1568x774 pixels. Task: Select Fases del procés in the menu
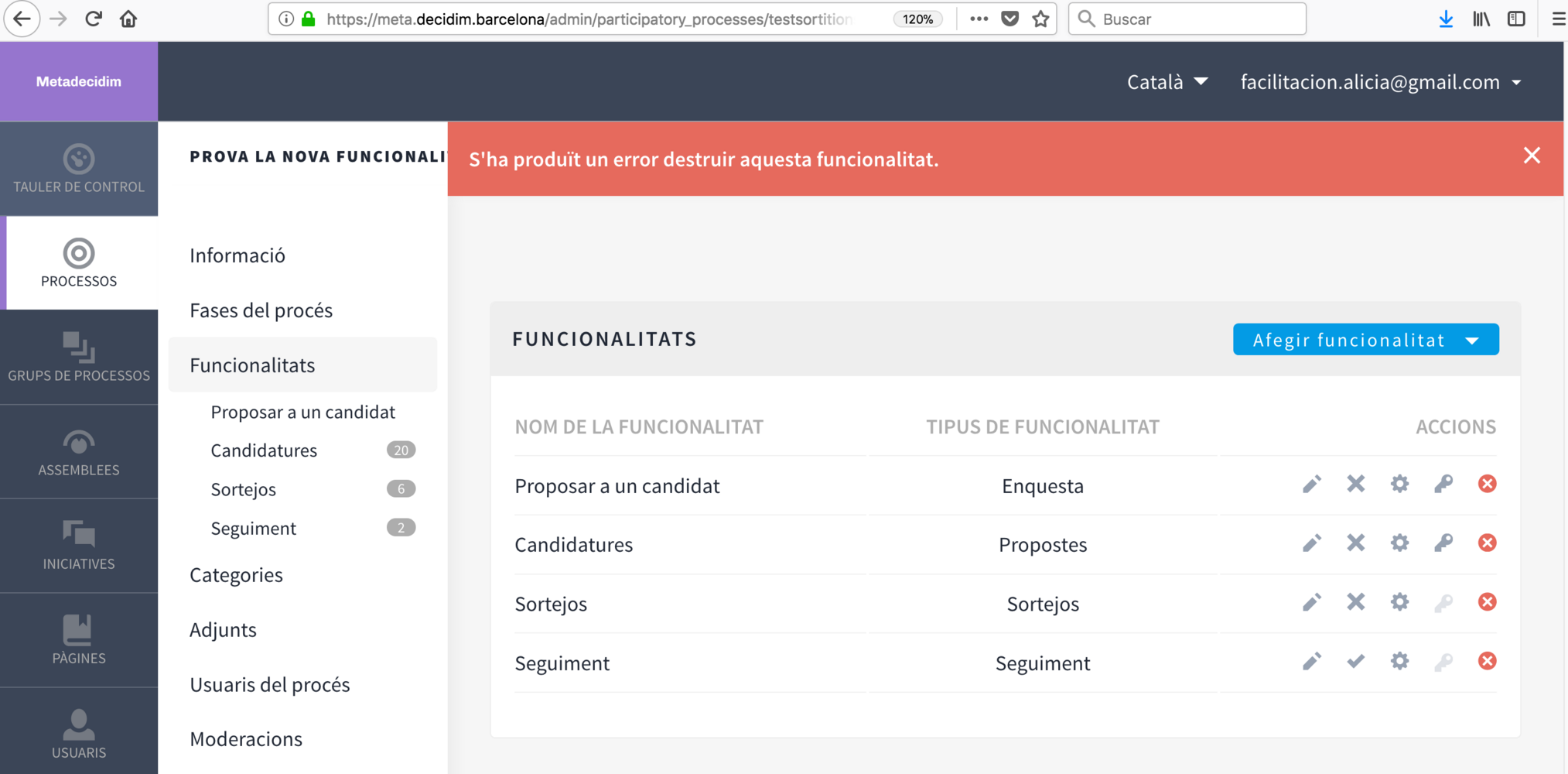[261, 310]
